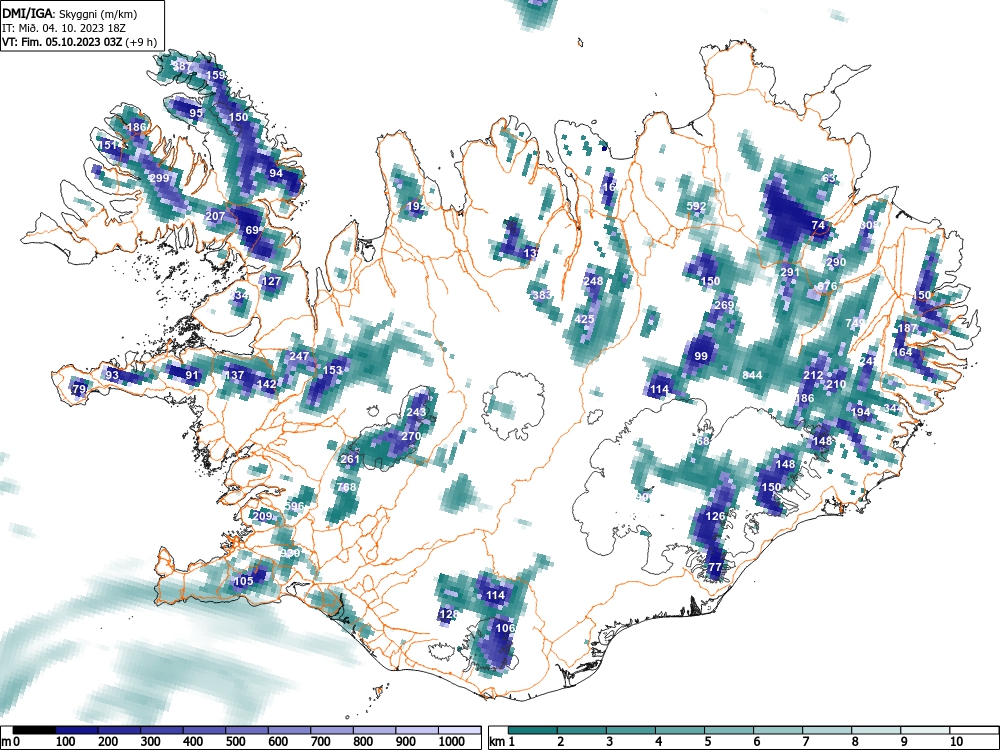Click the visibility value '299' on the map
Viewport: 1000px width, 750px height.
pyautogui.click(x=159, y=178)
